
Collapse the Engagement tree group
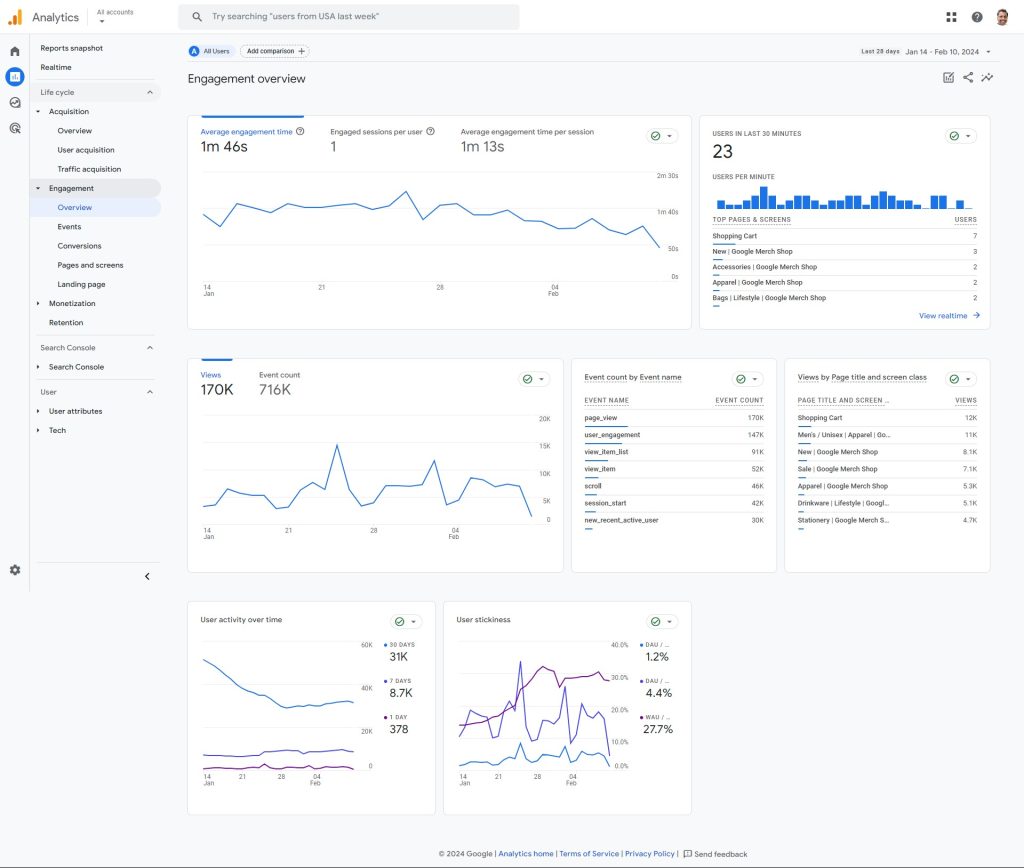[x=38, y=188]
